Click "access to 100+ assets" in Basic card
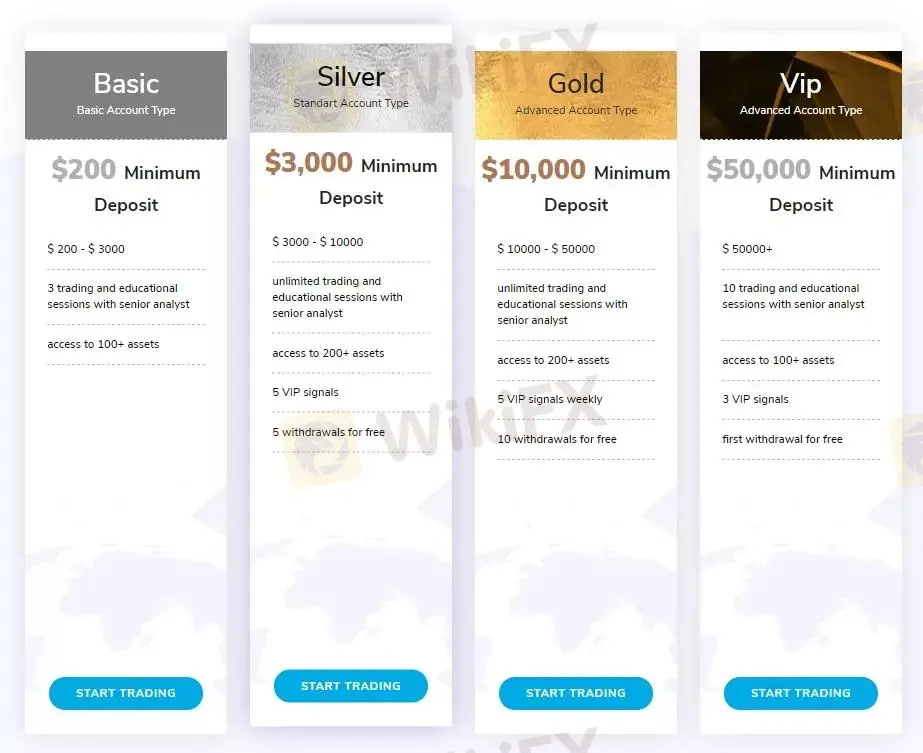The height and width of the screenshot is (753, 923). point(103,344)
